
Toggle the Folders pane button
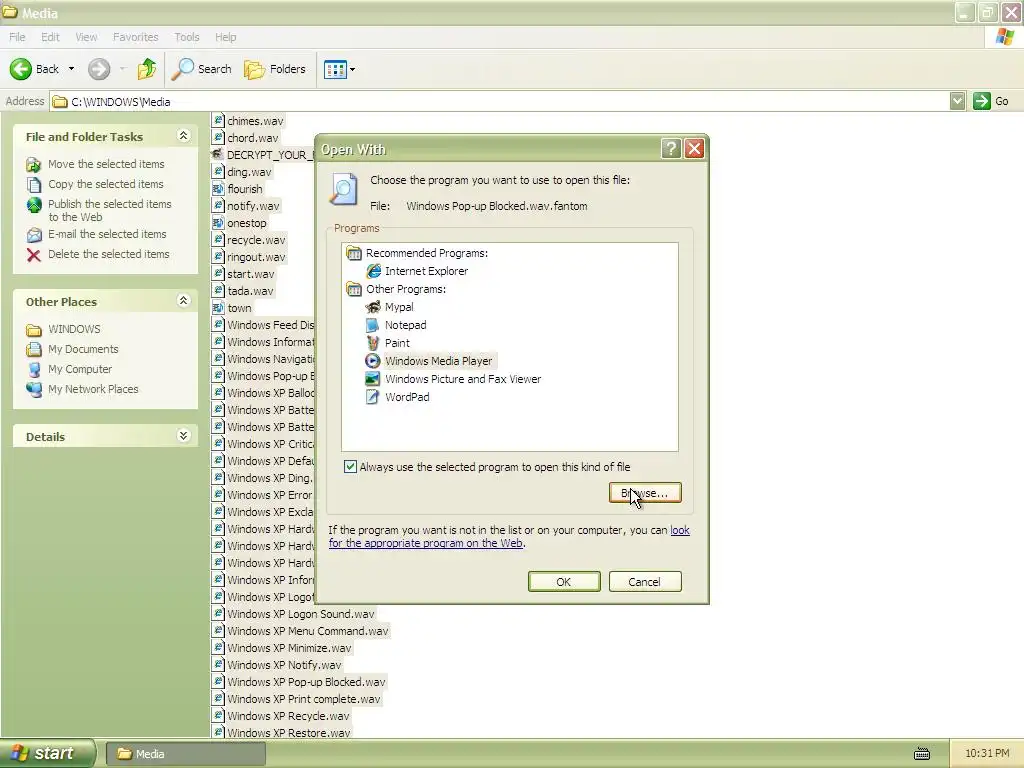coord(274,69)
